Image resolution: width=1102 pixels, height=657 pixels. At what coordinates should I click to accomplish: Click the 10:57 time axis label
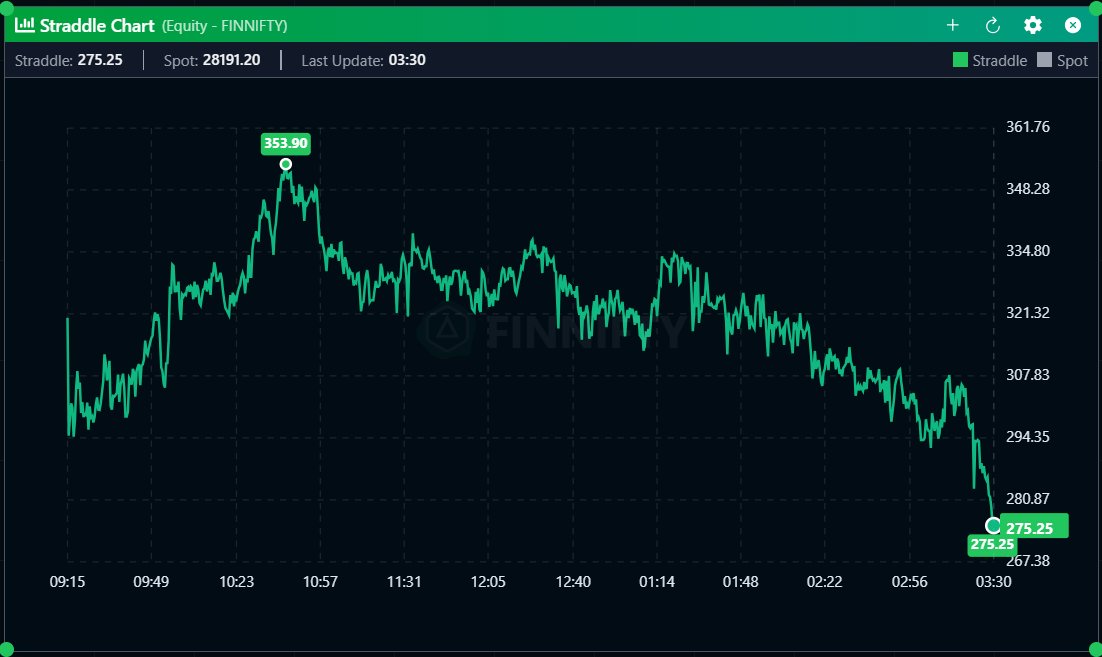point(320,582)
